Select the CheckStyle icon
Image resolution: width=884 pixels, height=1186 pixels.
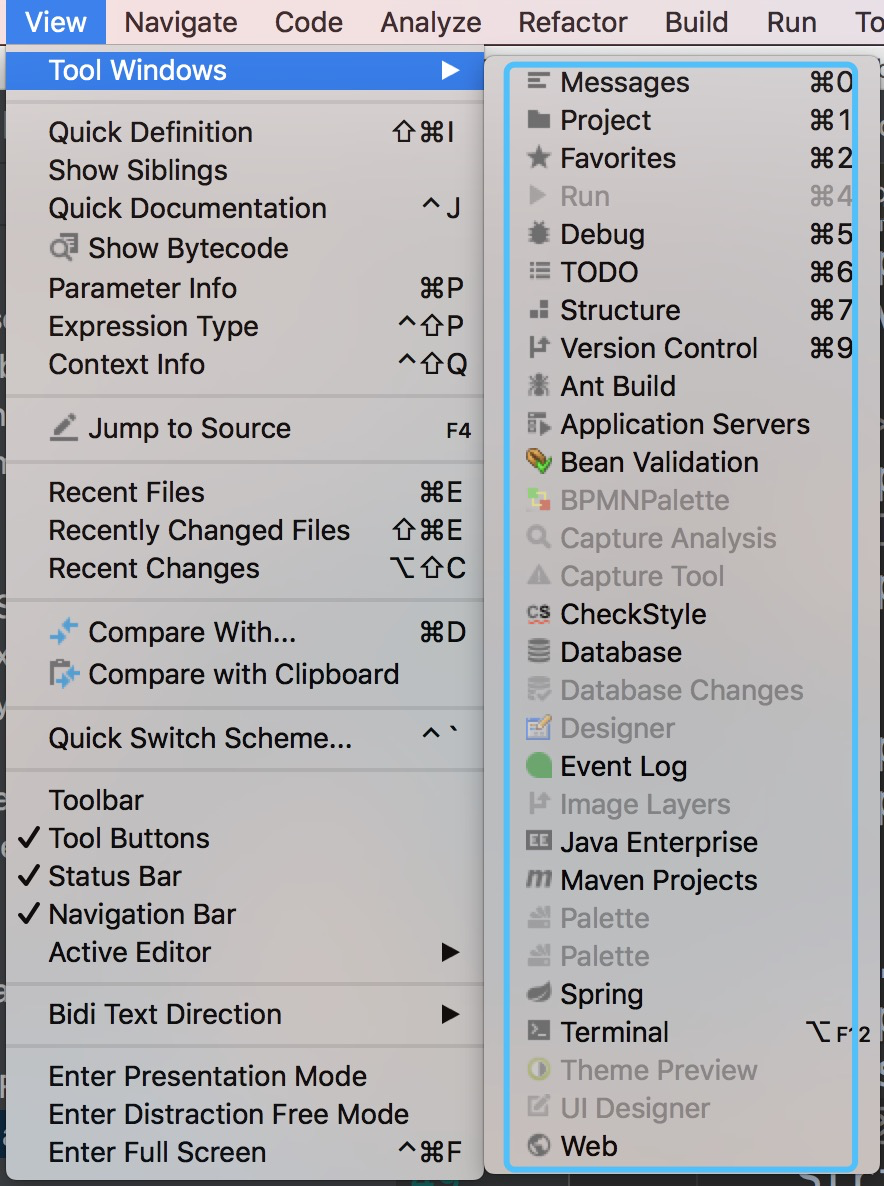(x=538, y=613)
